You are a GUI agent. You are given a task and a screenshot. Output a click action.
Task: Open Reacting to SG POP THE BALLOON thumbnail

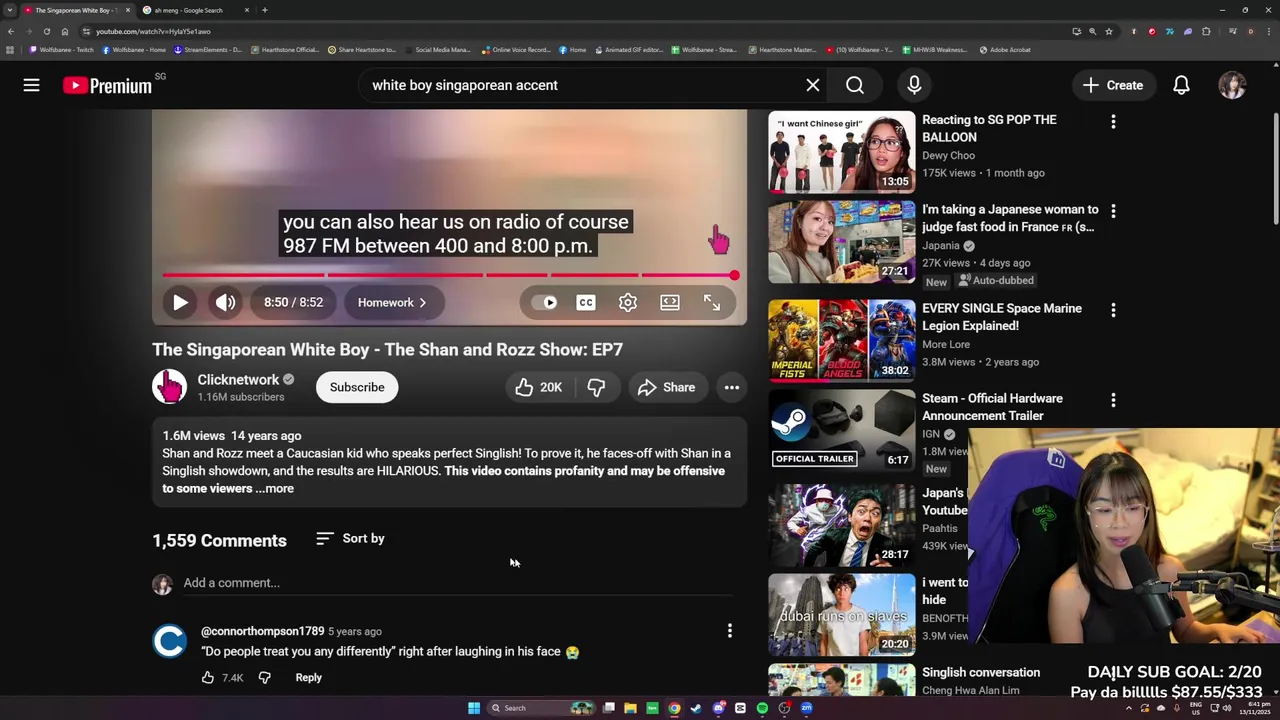841,151
